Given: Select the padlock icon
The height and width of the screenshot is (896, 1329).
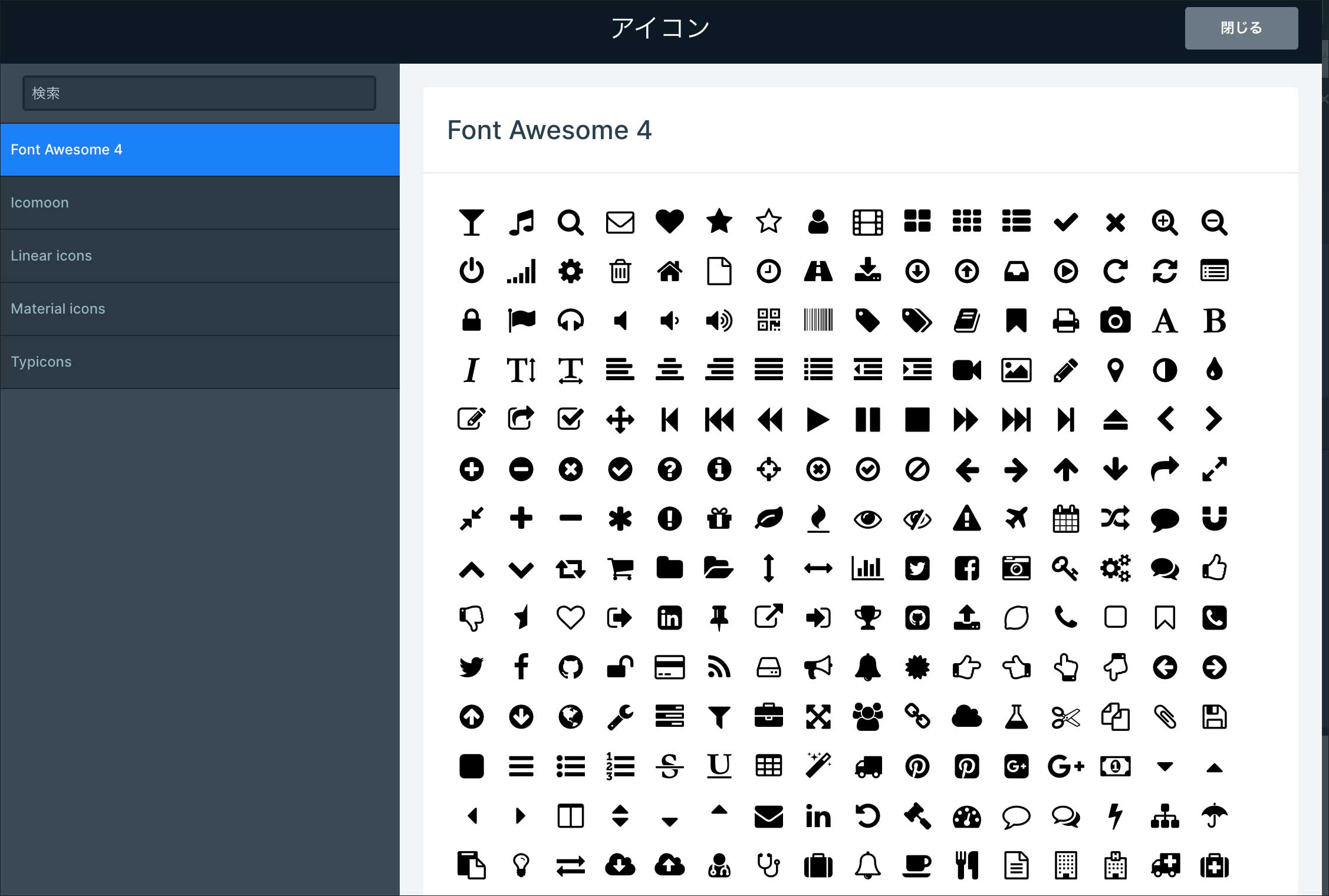Looking at the screenshot, I should 471,321.
